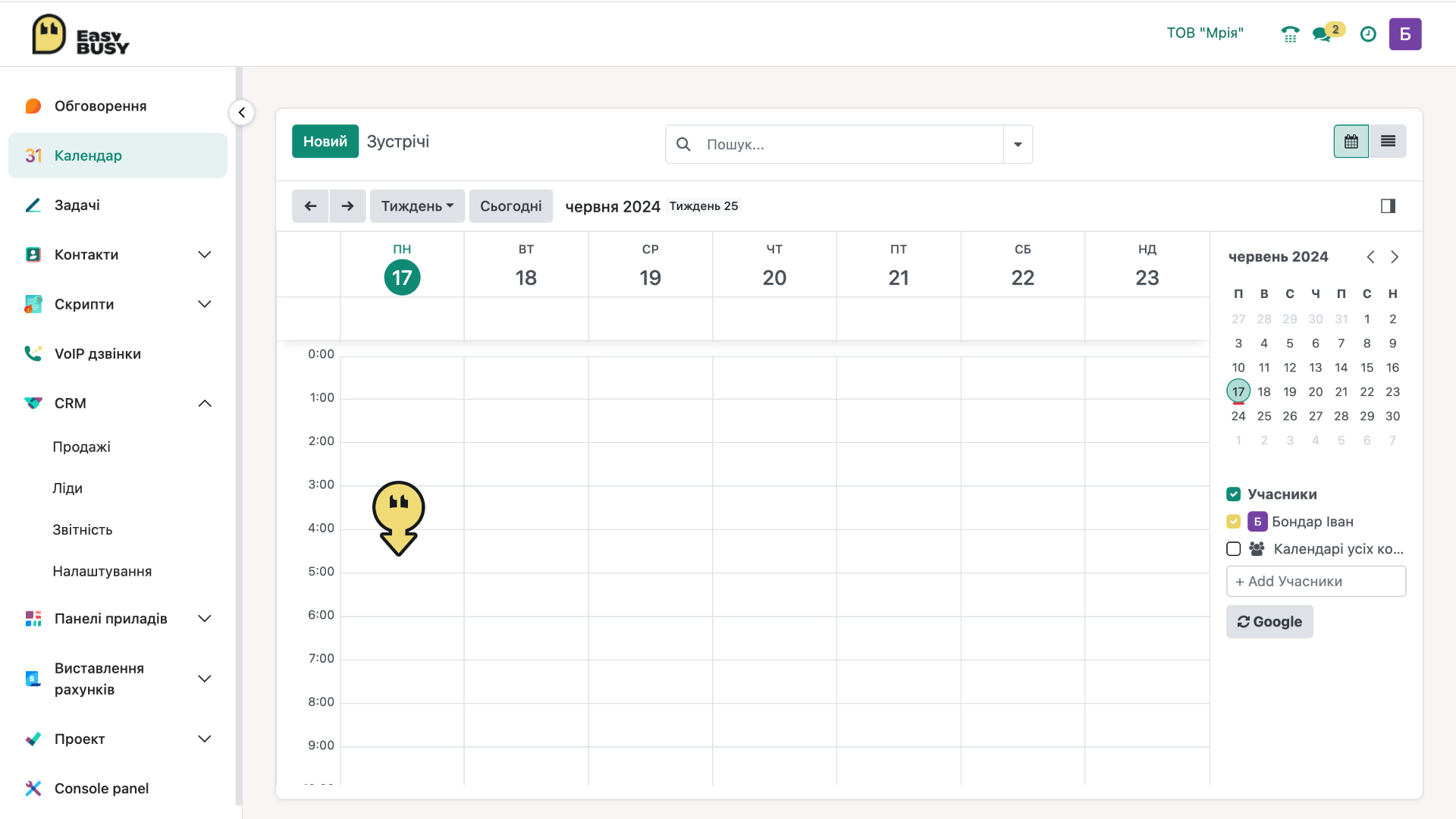Viewport: 1456px width, 819px height.
Task: Click the Панелі приладів icon
Action: click(x=33, y=619)
